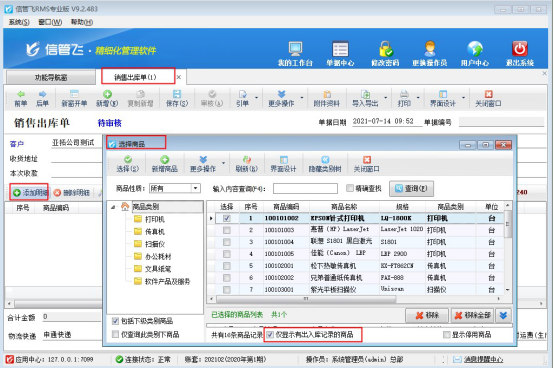Click 新增商品 green plus icon
The image size is (554, 368).
click(x=164, y=160)
